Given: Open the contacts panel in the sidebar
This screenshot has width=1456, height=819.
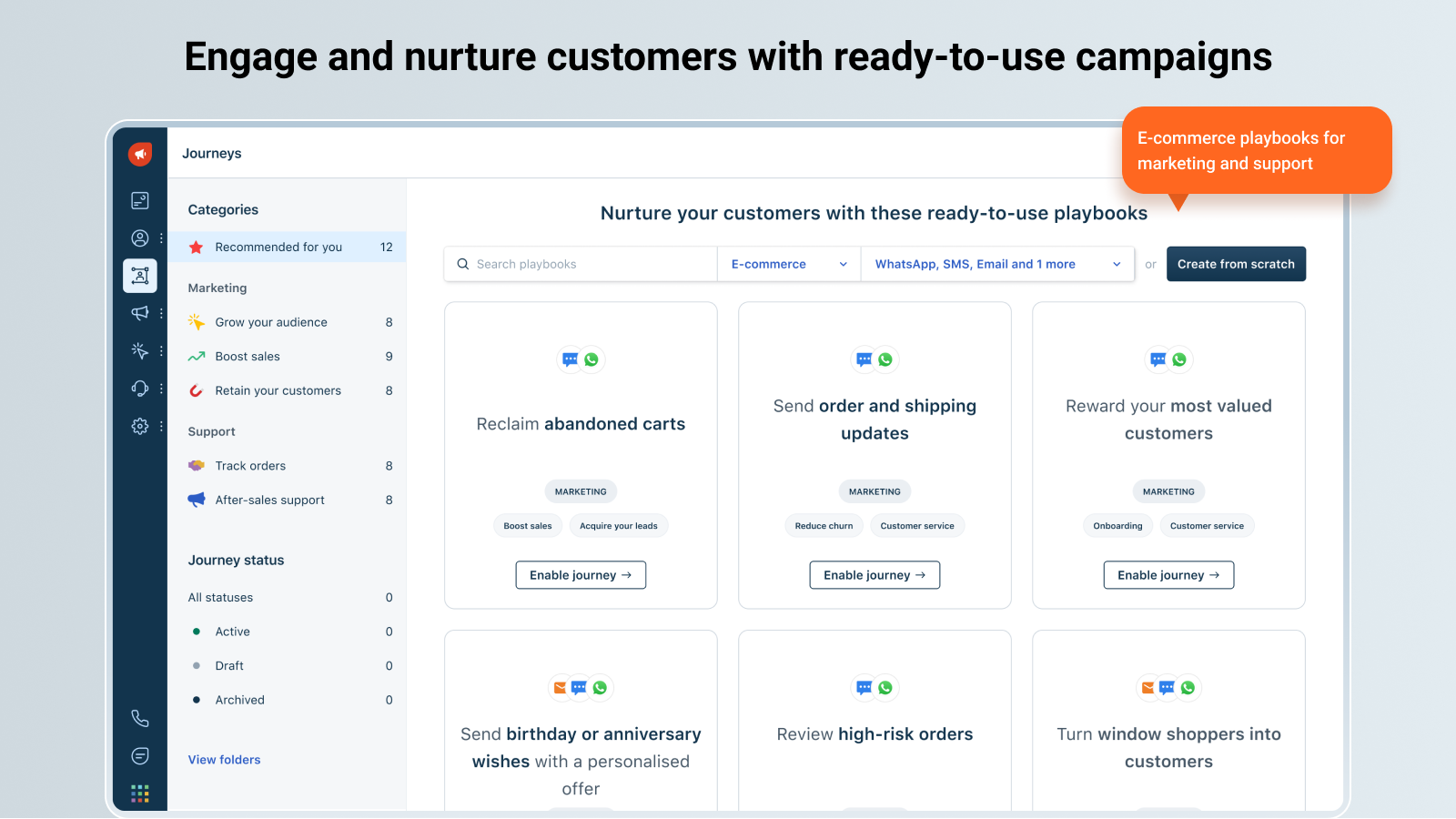Looking at the screenshot, I should 139,238.
